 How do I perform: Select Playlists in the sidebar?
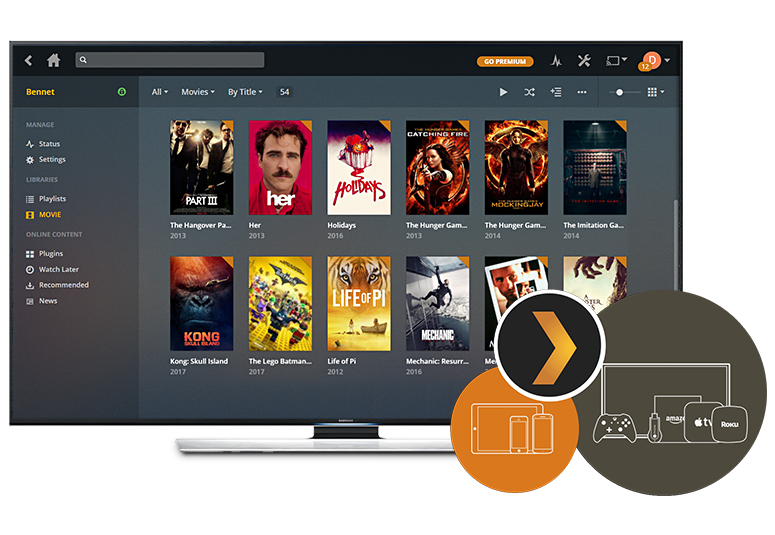(52, 199)
